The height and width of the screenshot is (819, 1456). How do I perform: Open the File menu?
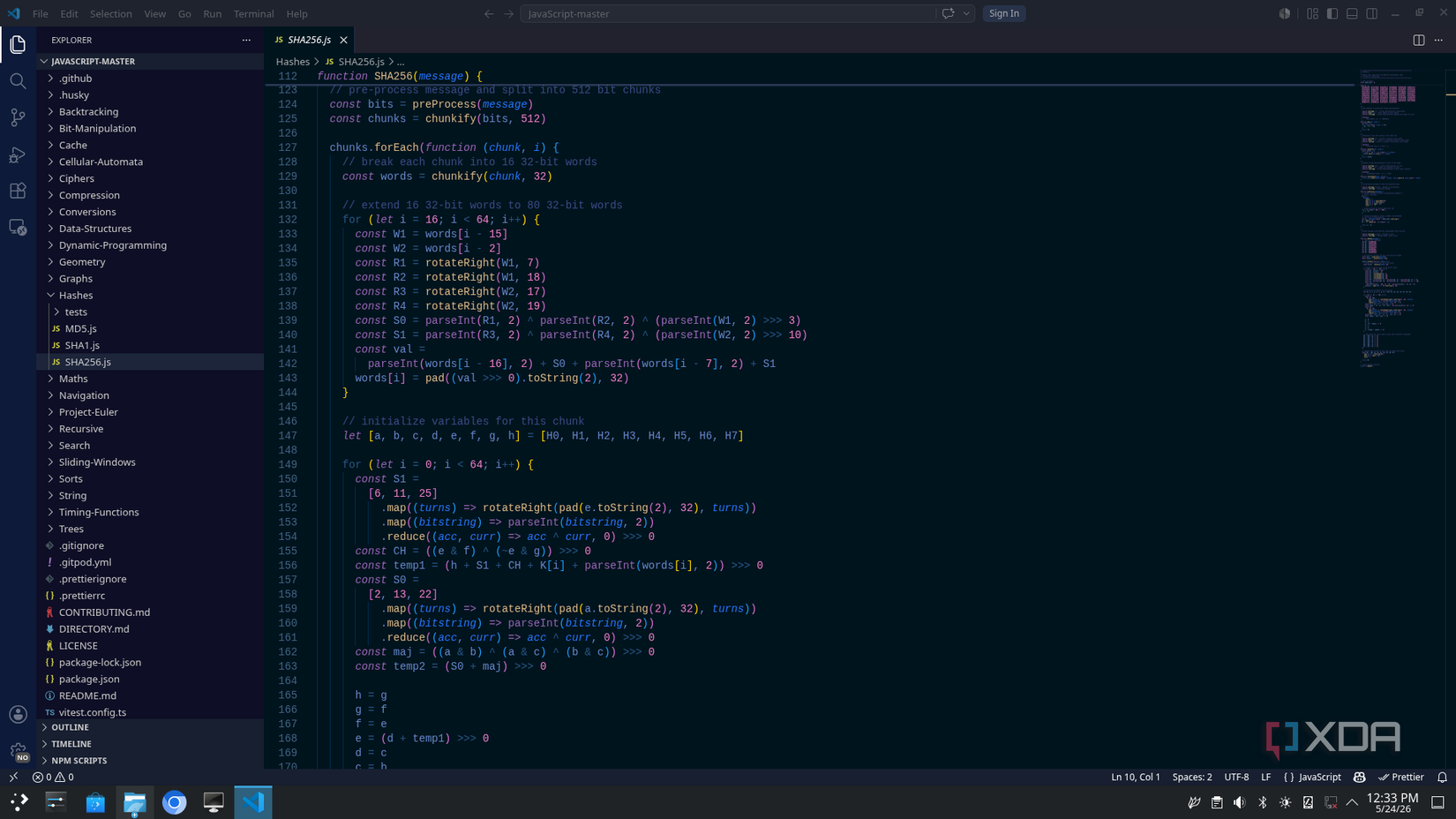pyautogui.click(x=41, y=13)
